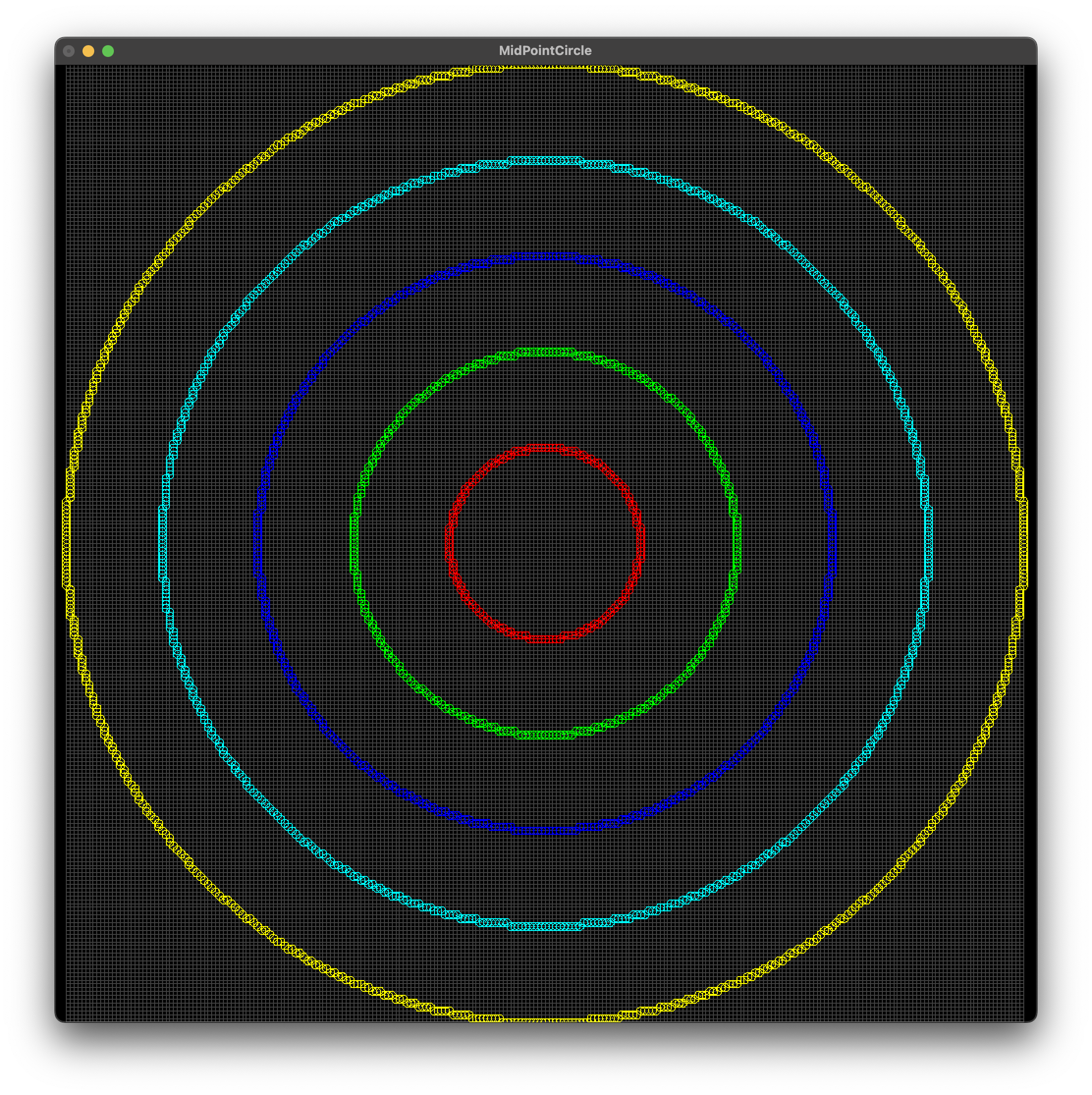Click the yellow minimize window button
The width and height of the screenshot is (1092, 1095).
coord(88,51)
